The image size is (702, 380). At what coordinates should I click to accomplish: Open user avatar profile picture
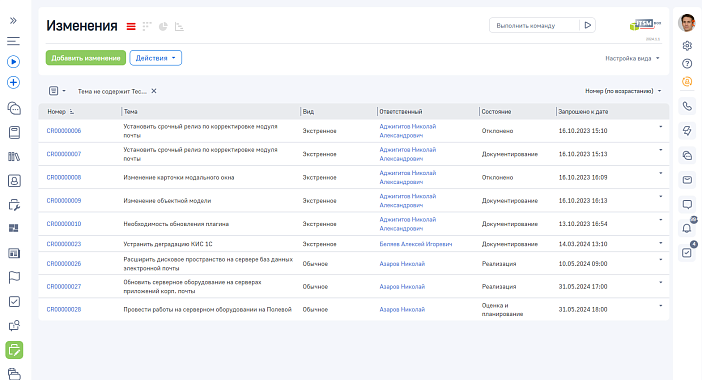[687, 23]
